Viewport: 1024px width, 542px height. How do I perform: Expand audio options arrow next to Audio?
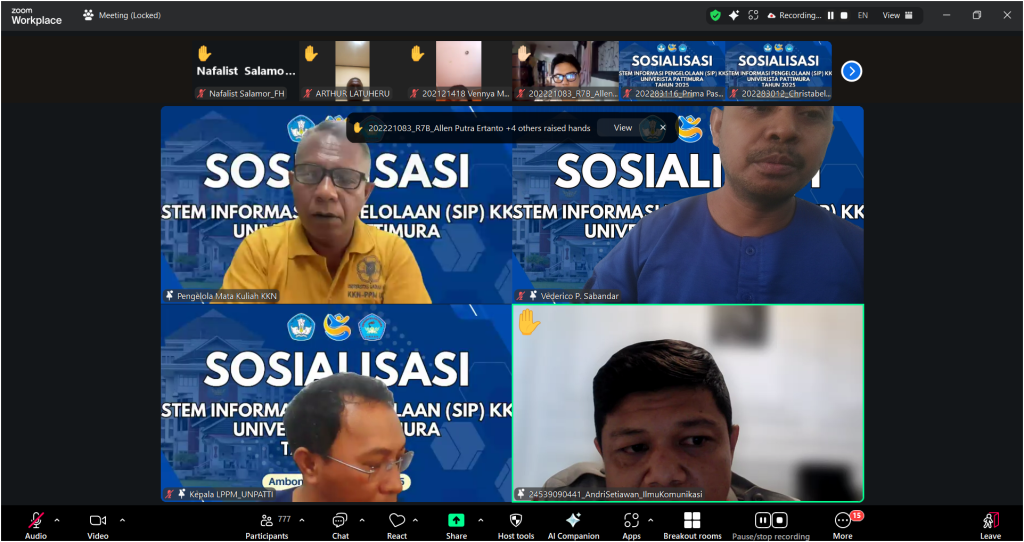[57, 520]
